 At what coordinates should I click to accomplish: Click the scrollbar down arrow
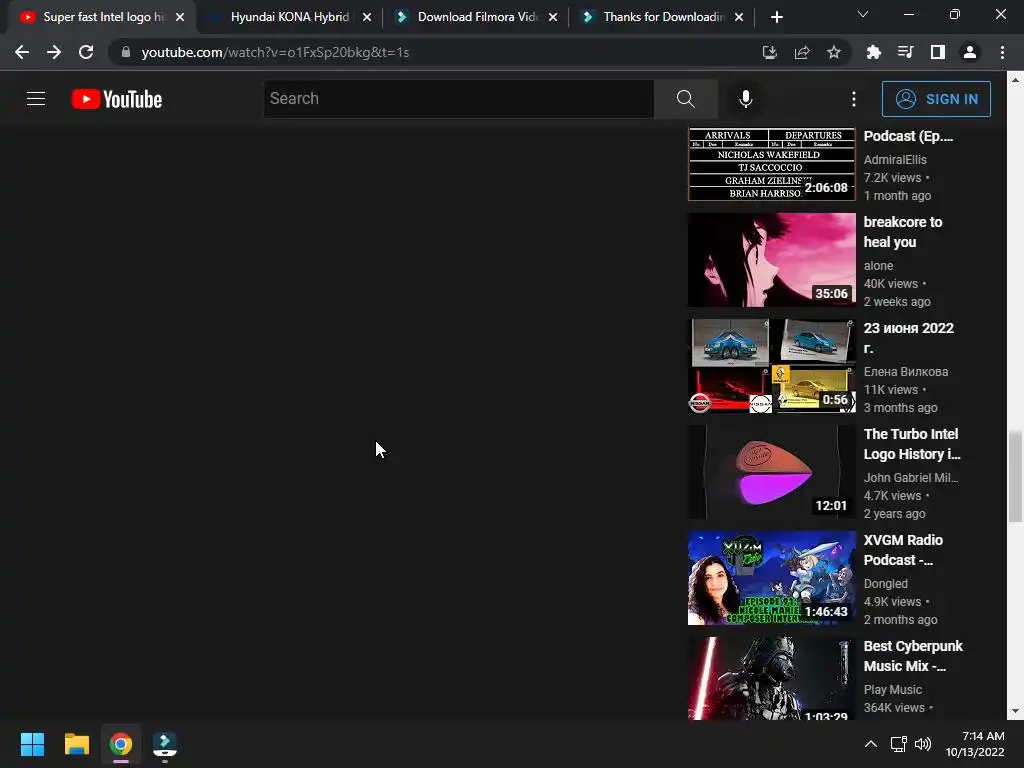click(x=1015, y=712)
